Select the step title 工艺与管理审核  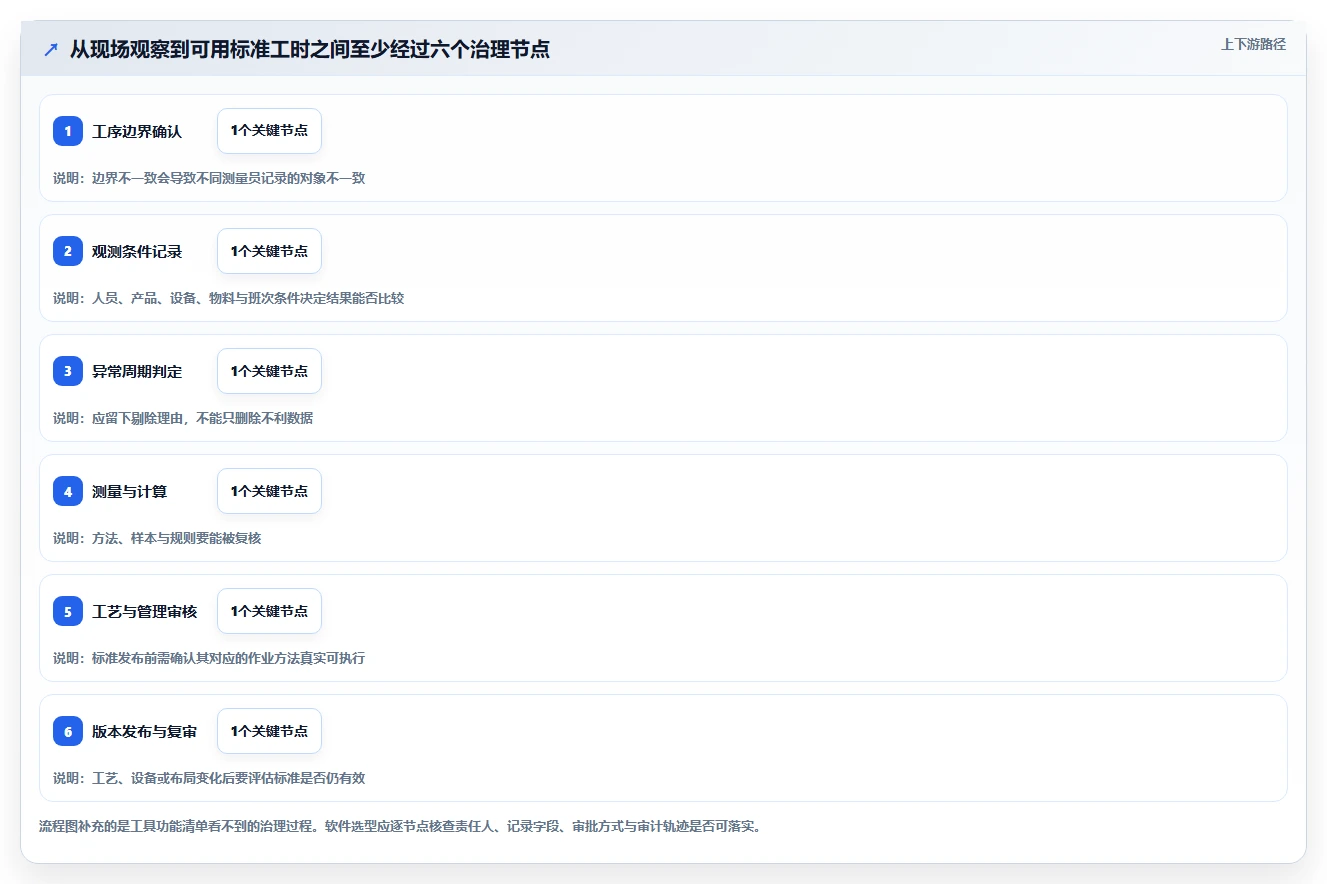[144, 612]
